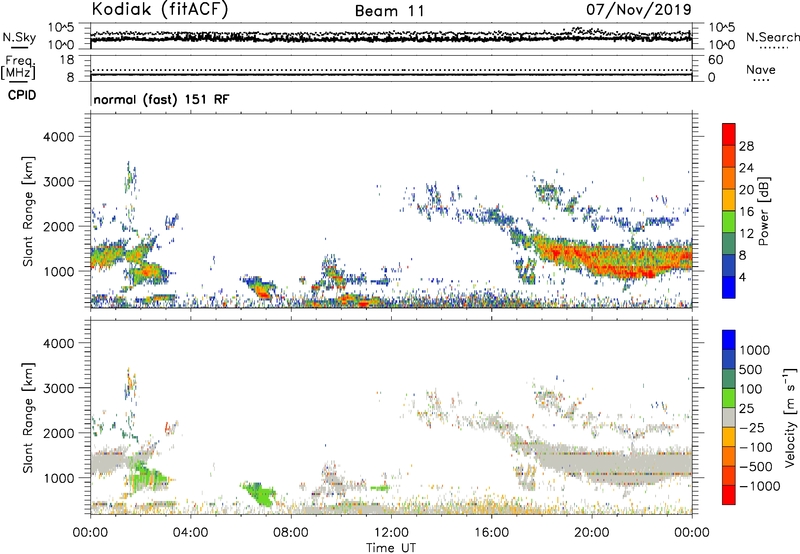This screenshot has height=554, width=800.
Task: Click the 'Kodiak (fitACF)' title text
Action: 160,10
